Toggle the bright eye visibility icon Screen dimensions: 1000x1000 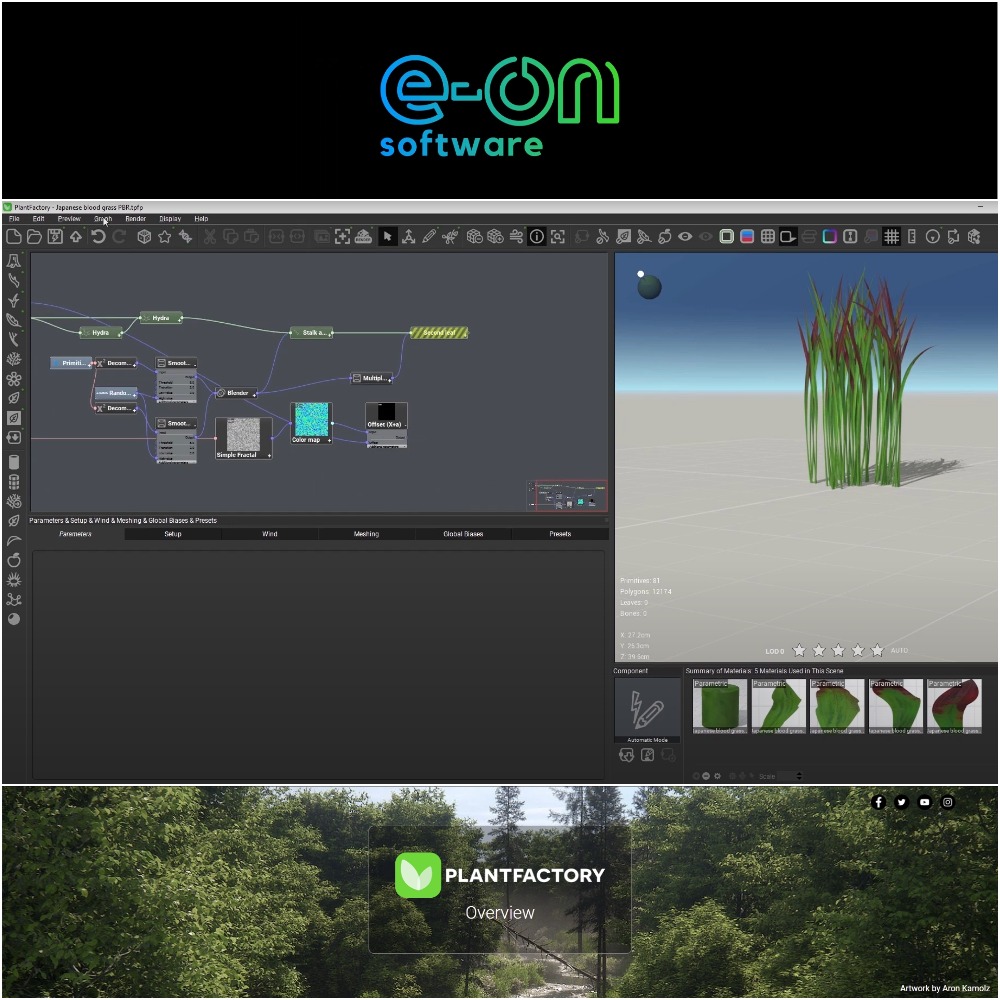pos(685,237)
